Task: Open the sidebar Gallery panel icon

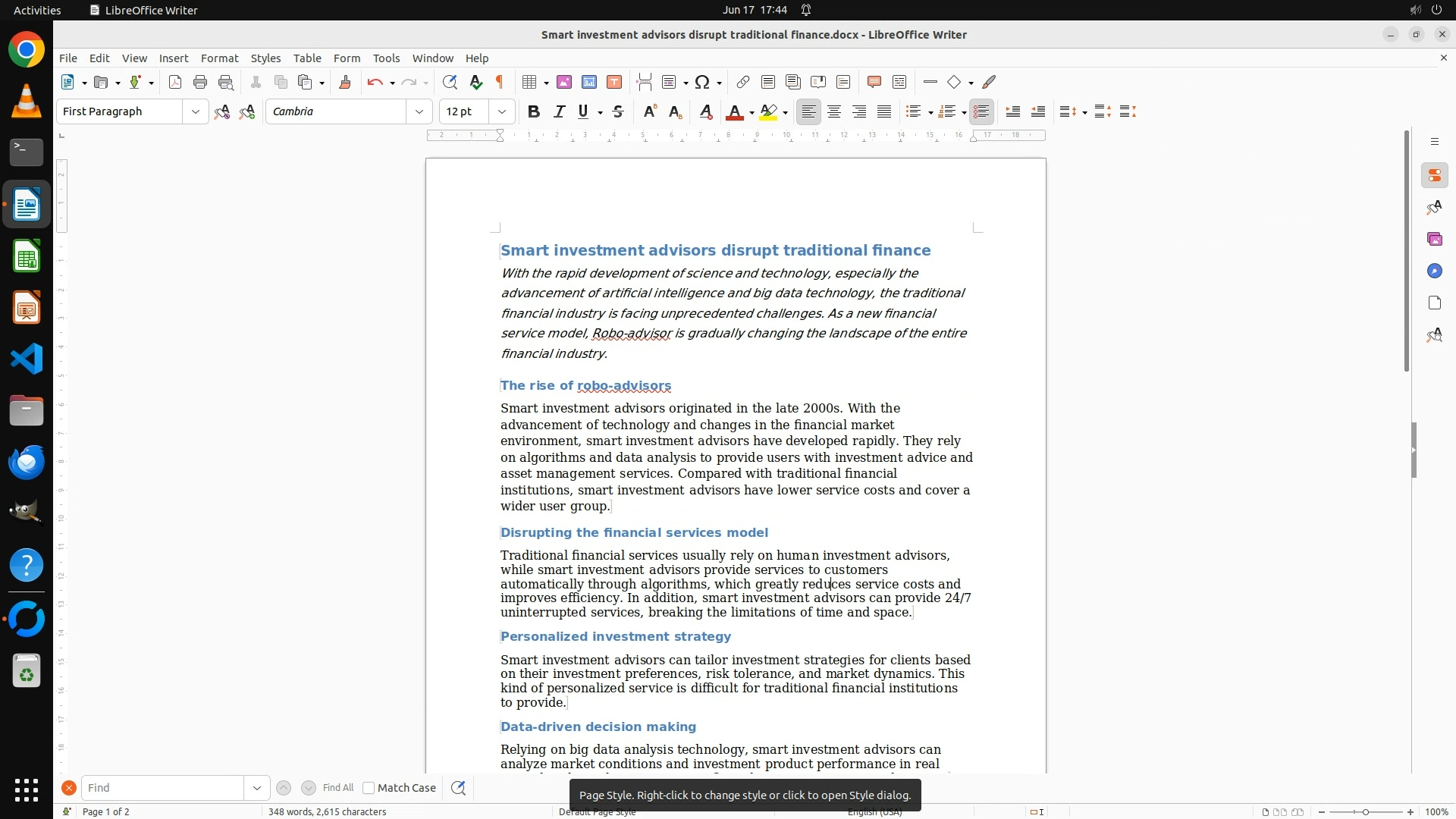Action: pyautogui.click(x=1434, y=240)
